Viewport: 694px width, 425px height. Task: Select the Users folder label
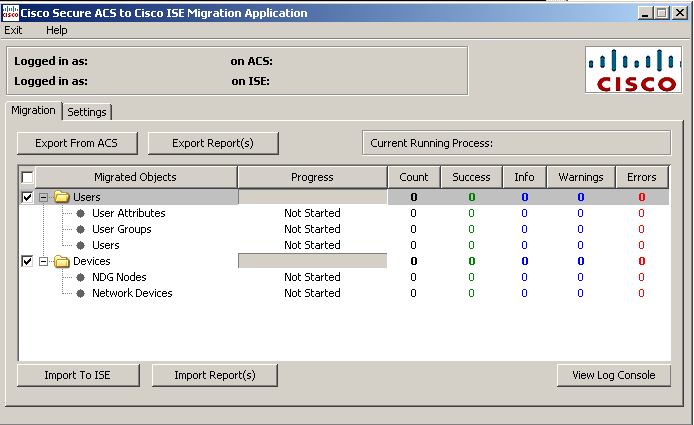(x=87, y=197)
